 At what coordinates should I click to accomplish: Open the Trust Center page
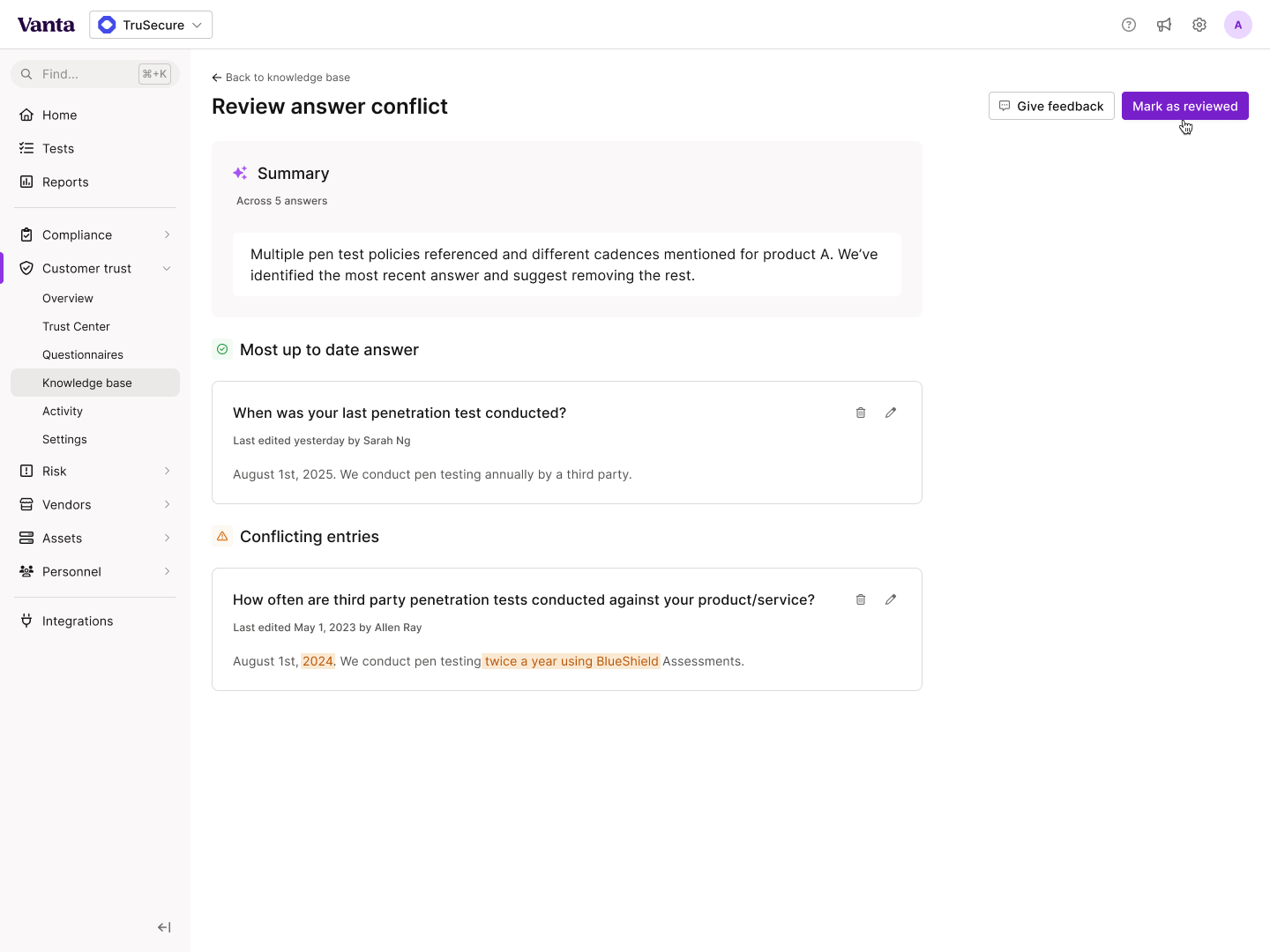click(x=76, y=326)
